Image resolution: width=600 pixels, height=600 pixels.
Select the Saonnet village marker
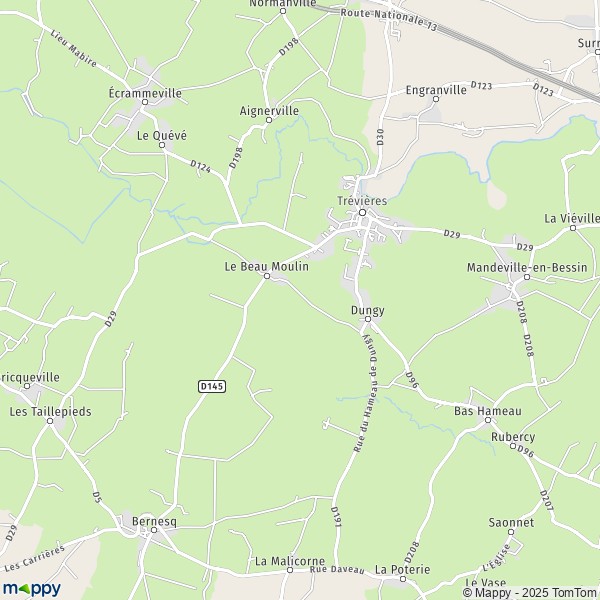point(511,532)
